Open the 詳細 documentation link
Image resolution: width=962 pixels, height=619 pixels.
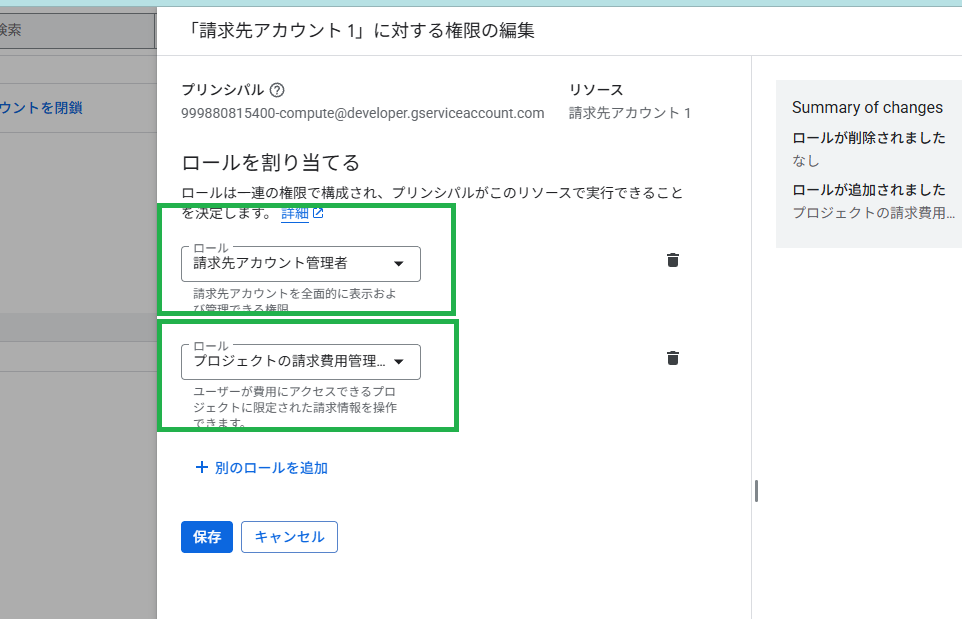296,212
